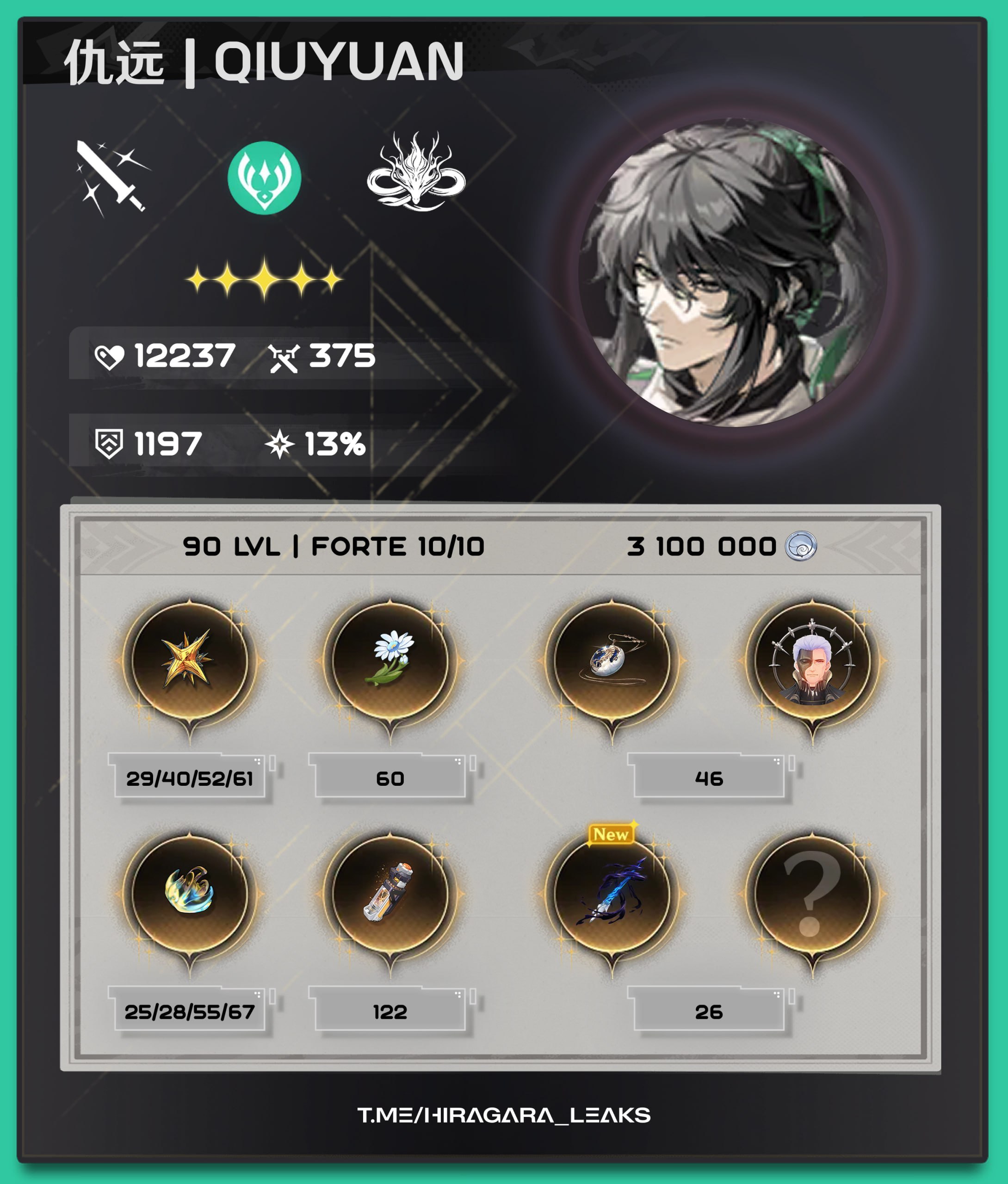Viewport: 1008px width, 1184px height.
Task: Click the green Aero element icon
Action: coord(265,178)
